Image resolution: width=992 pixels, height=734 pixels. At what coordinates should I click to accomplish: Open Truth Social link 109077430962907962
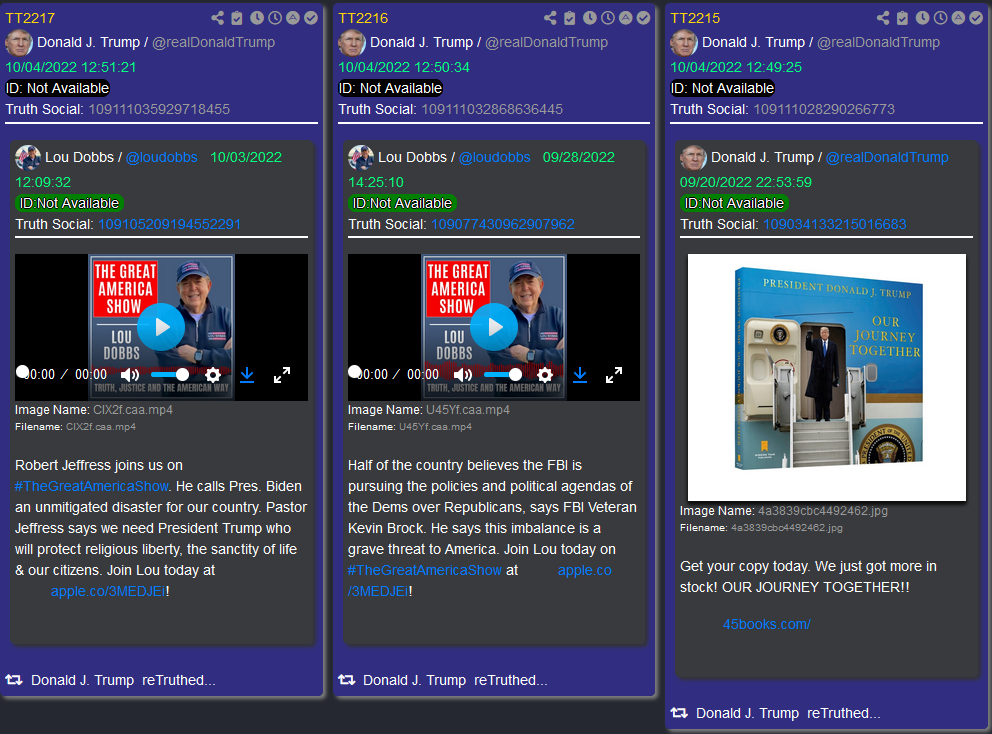pyautogui.click(x=503, y=224)
